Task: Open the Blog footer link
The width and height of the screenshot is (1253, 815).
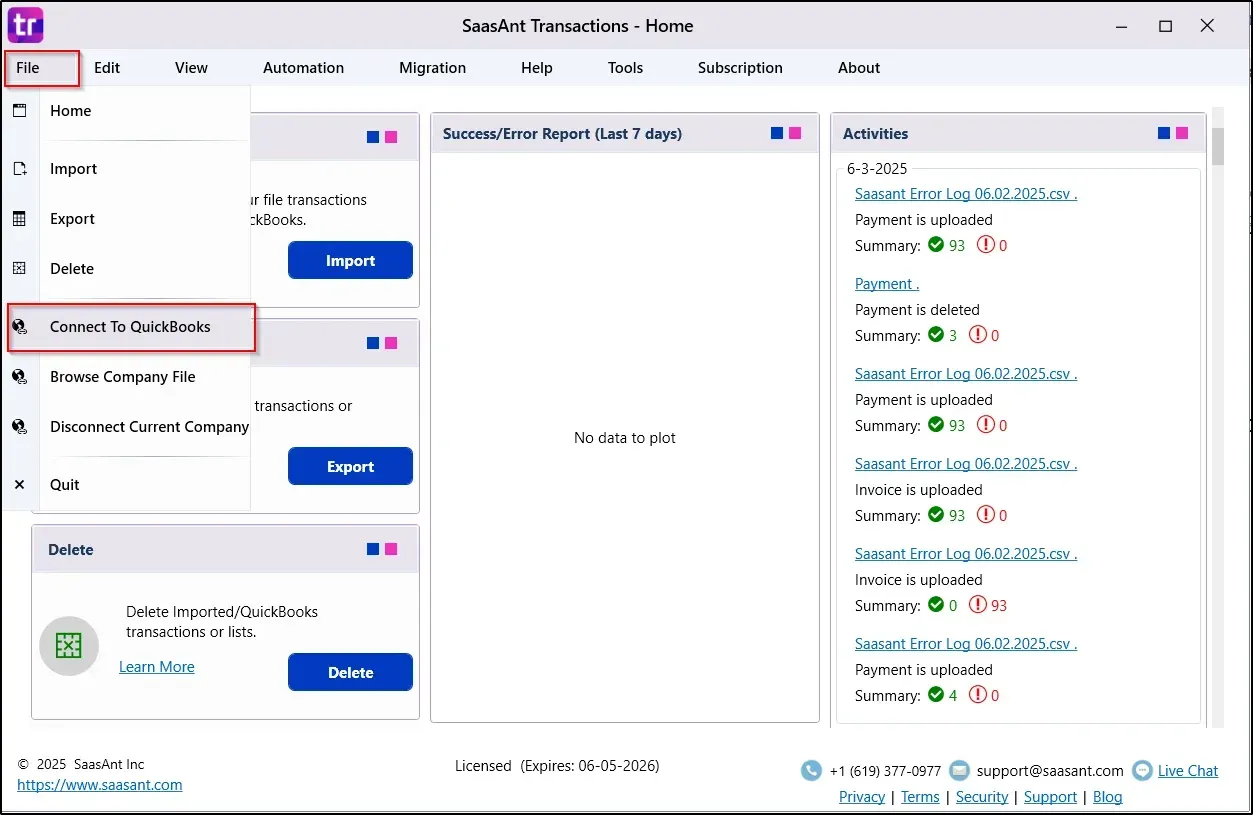Action: point(1107,797)
